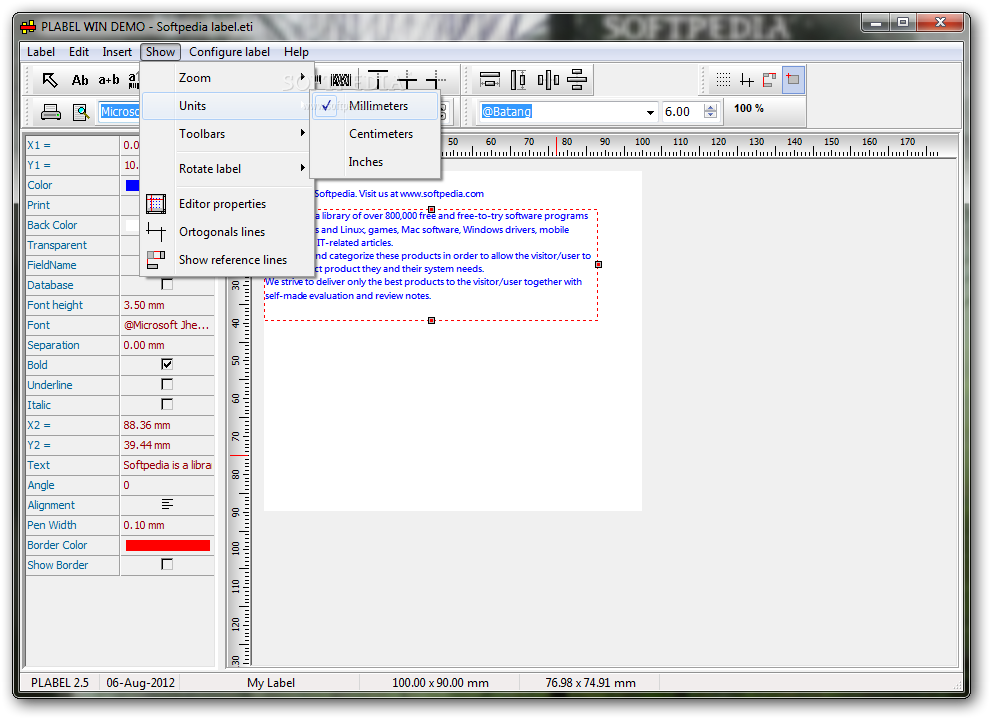Click the @Batang font name field
Image resolution: width=991 pixels, height=719 pixels.
click(x=560, y=112)
